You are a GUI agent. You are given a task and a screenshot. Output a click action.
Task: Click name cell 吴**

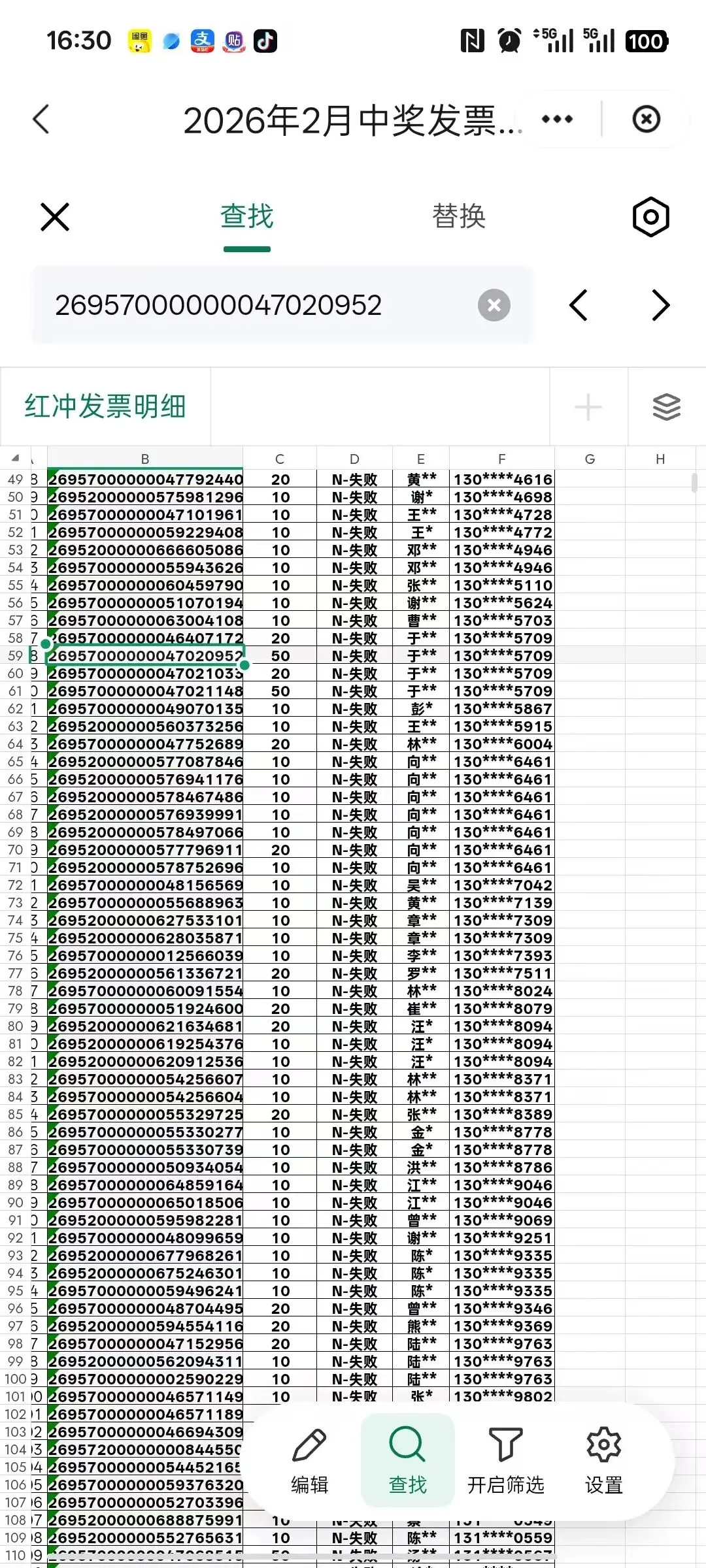tap(421, 885)
